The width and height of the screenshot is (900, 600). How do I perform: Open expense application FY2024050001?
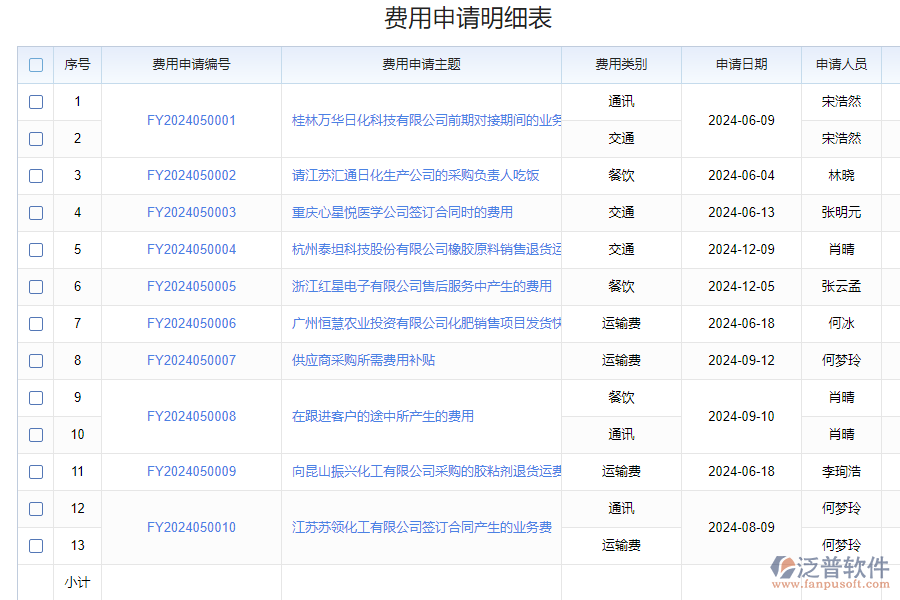coord(191,120)
